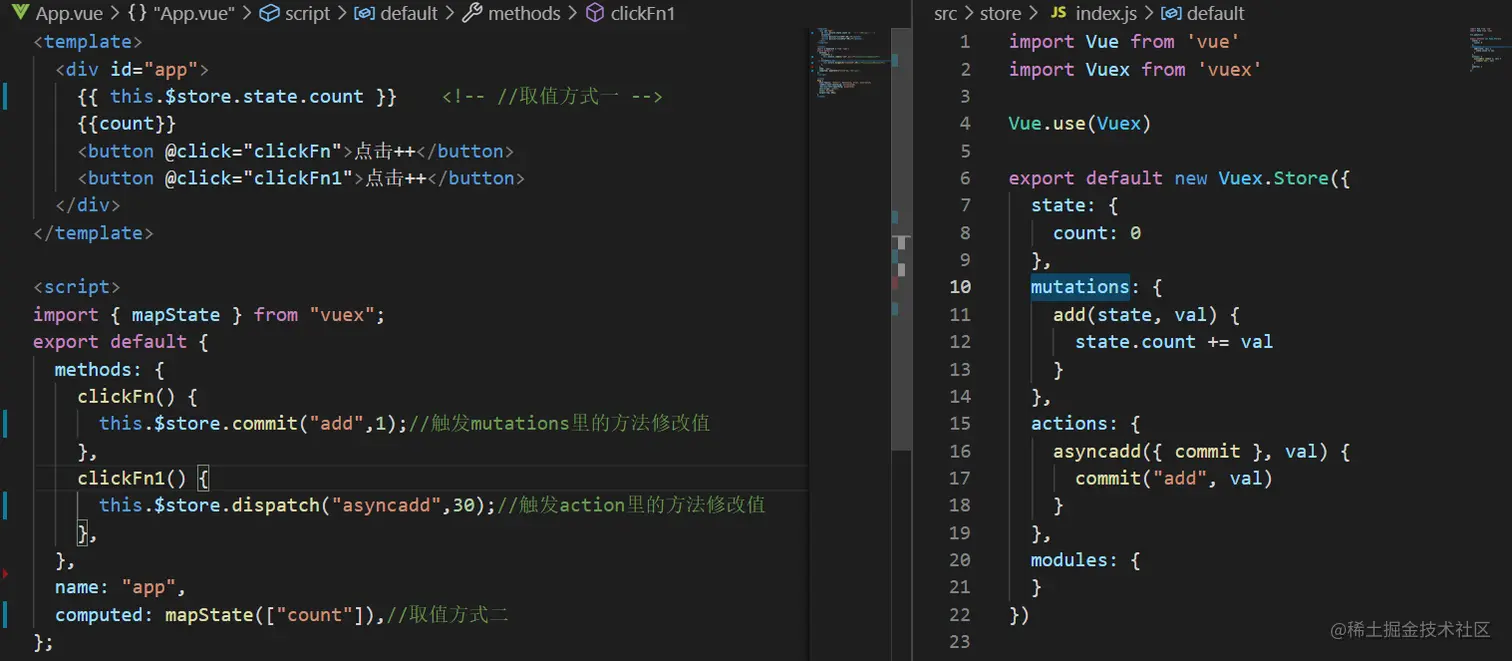Click the minimap of the index.js editor

(x=1490, y=48)
